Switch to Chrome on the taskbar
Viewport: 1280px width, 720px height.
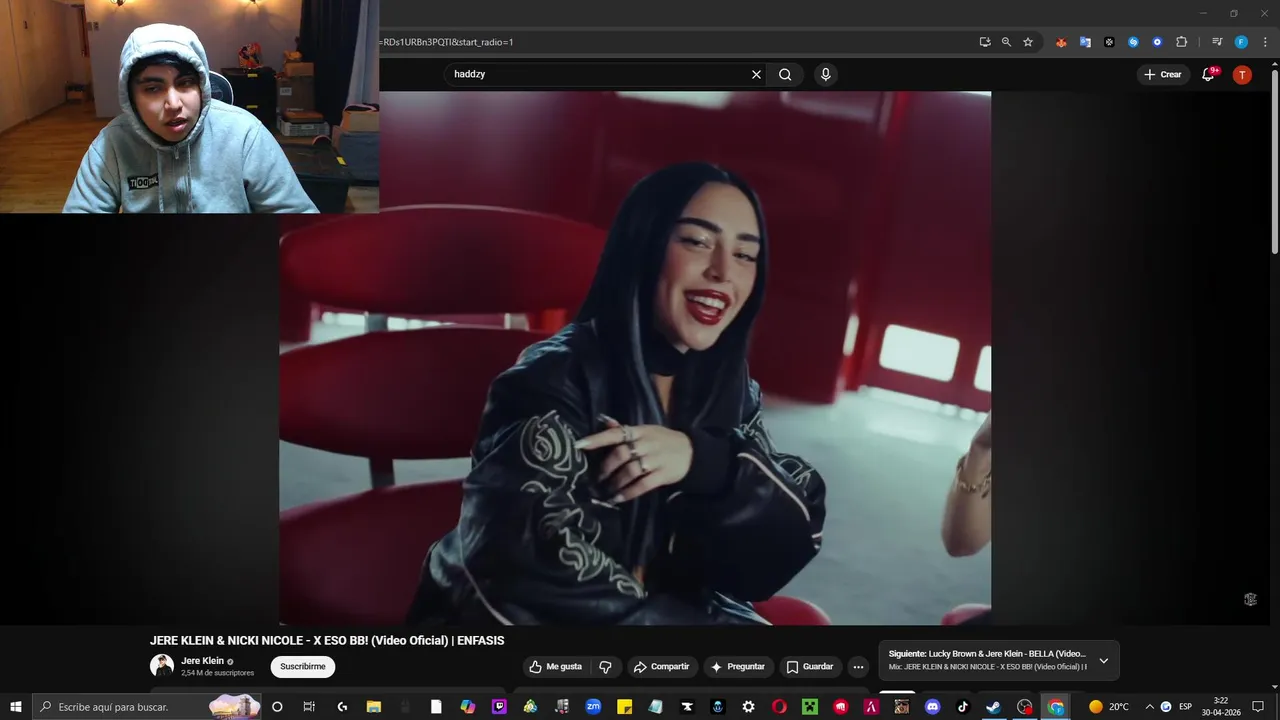pos(1056,707)
